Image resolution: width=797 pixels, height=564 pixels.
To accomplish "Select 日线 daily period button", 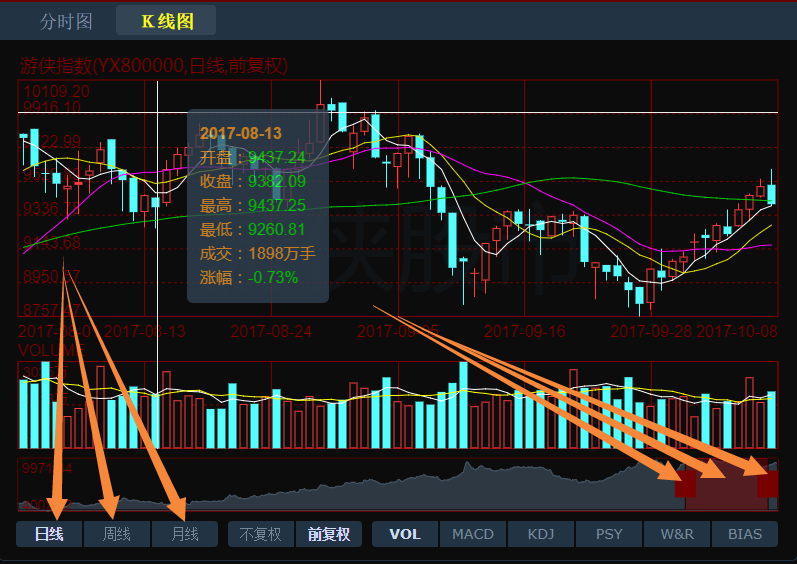I will 49,534.
